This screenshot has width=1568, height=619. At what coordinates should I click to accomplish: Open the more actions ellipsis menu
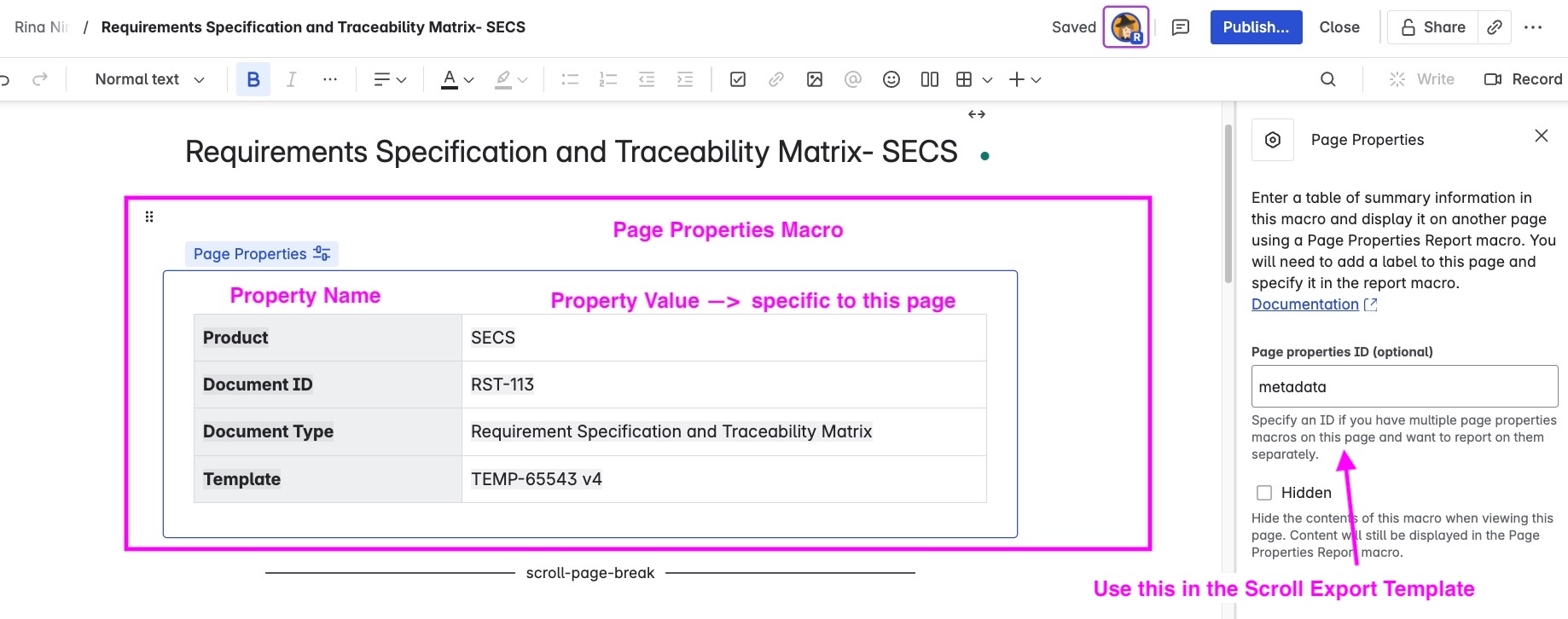point(1533,27)
